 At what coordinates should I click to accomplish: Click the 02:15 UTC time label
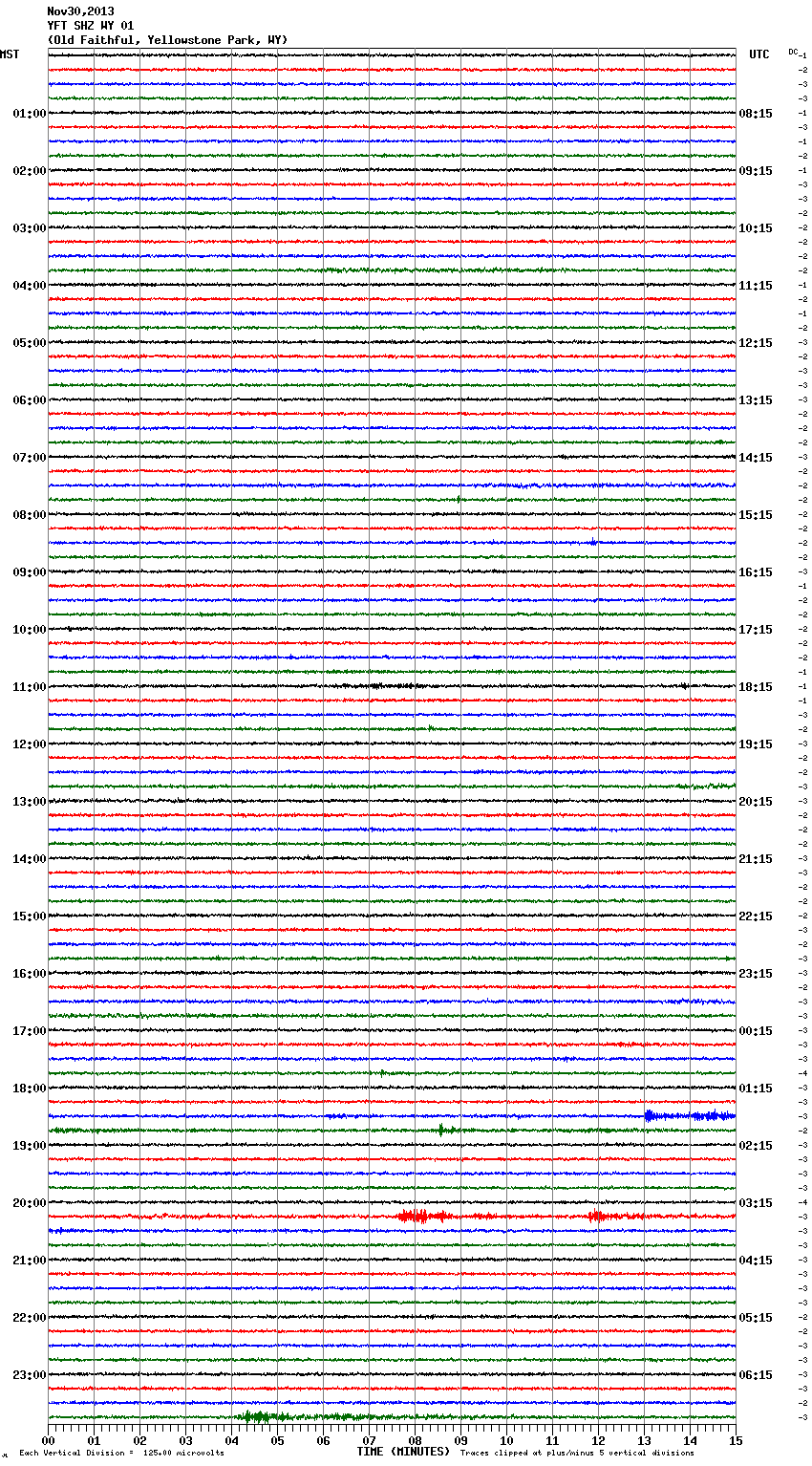coord(756,1146)
